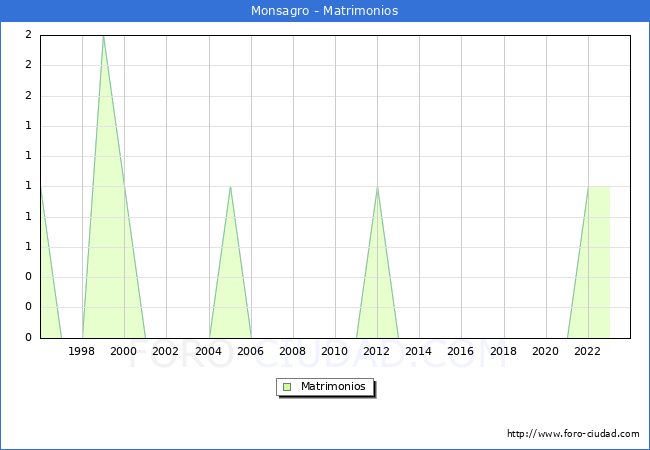The width and height of the screenshot is (650, 450).
Task: Select the 2000 x-axis label
Action: click(x=124, y=351)
